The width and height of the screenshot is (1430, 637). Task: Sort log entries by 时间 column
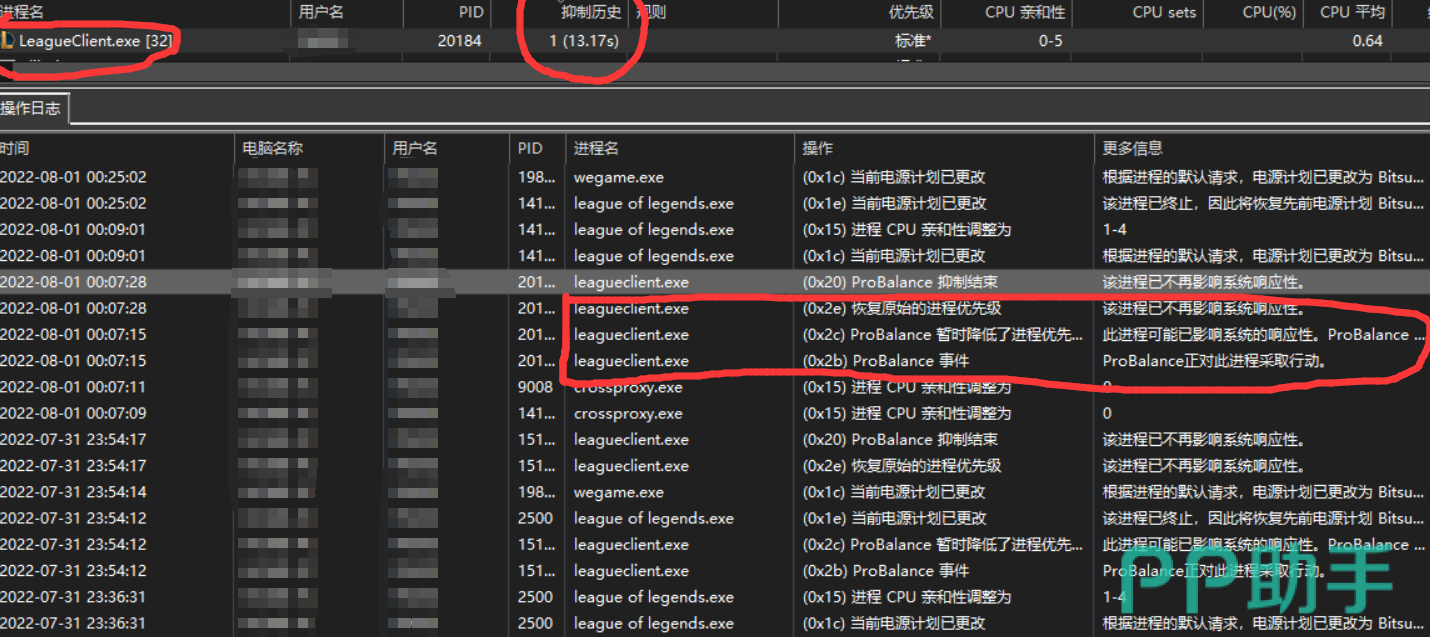(x=15, y=148)
